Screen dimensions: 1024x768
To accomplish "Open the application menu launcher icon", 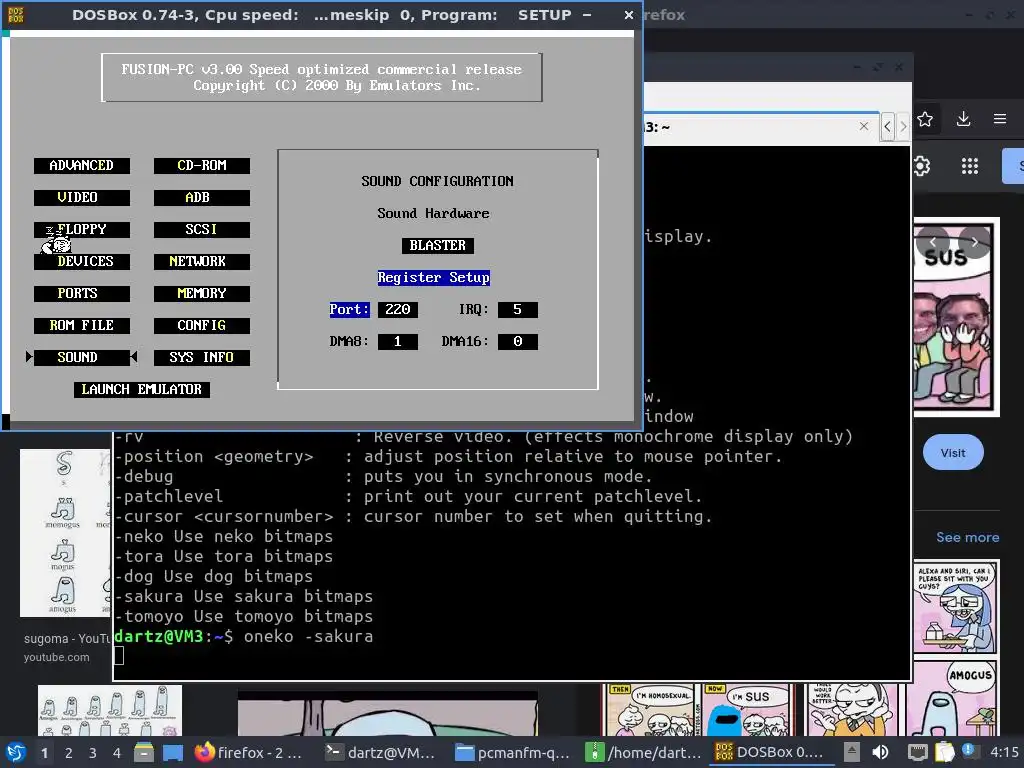I will click(16, 752).
